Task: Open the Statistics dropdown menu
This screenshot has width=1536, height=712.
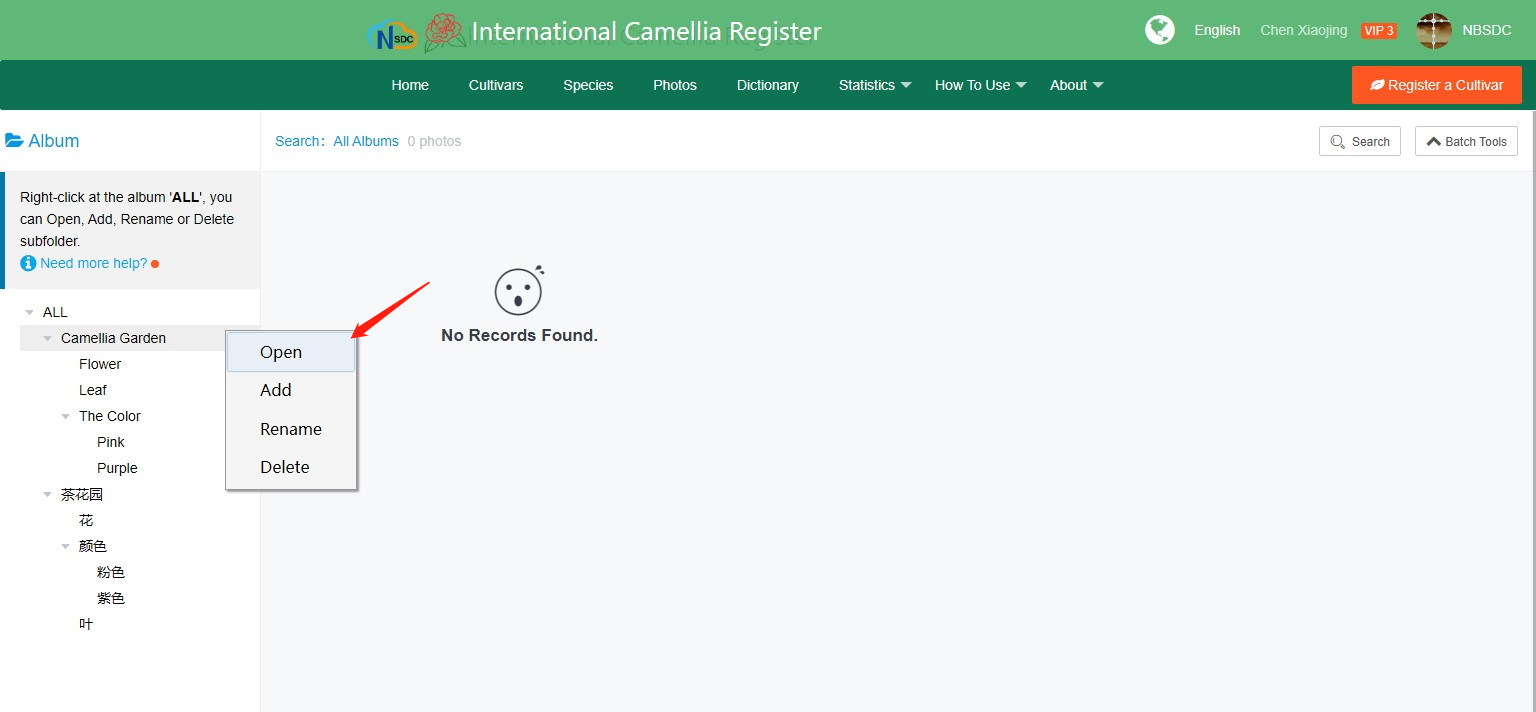Action: (x=875, y=85)
